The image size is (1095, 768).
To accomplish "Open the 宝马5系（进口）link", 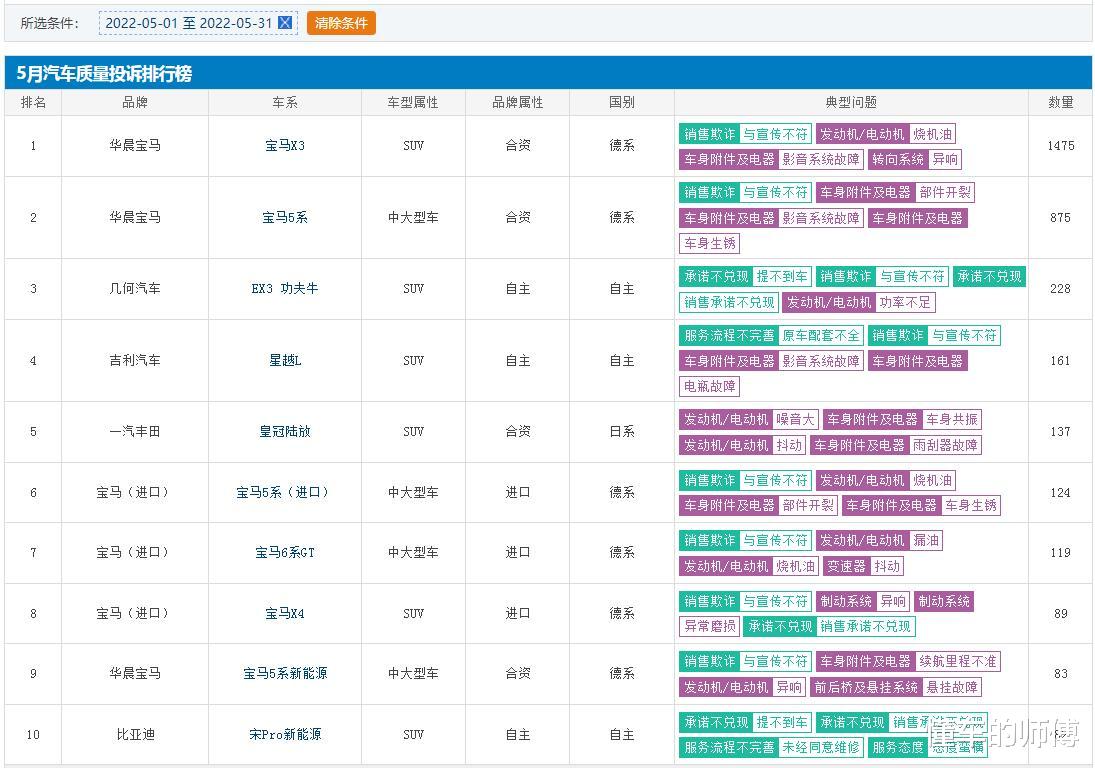I will pos(285,492).
